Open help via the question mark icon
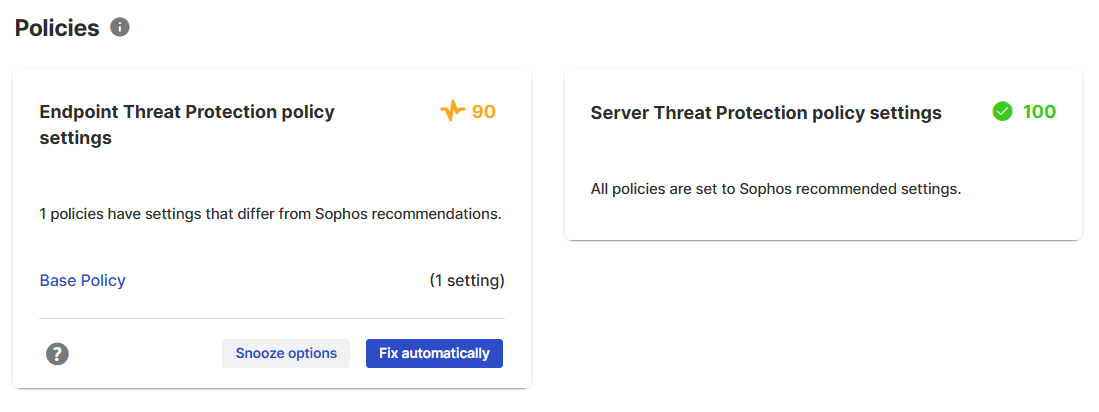Viewport: 1099px width, 412px height. coord(57,354)
